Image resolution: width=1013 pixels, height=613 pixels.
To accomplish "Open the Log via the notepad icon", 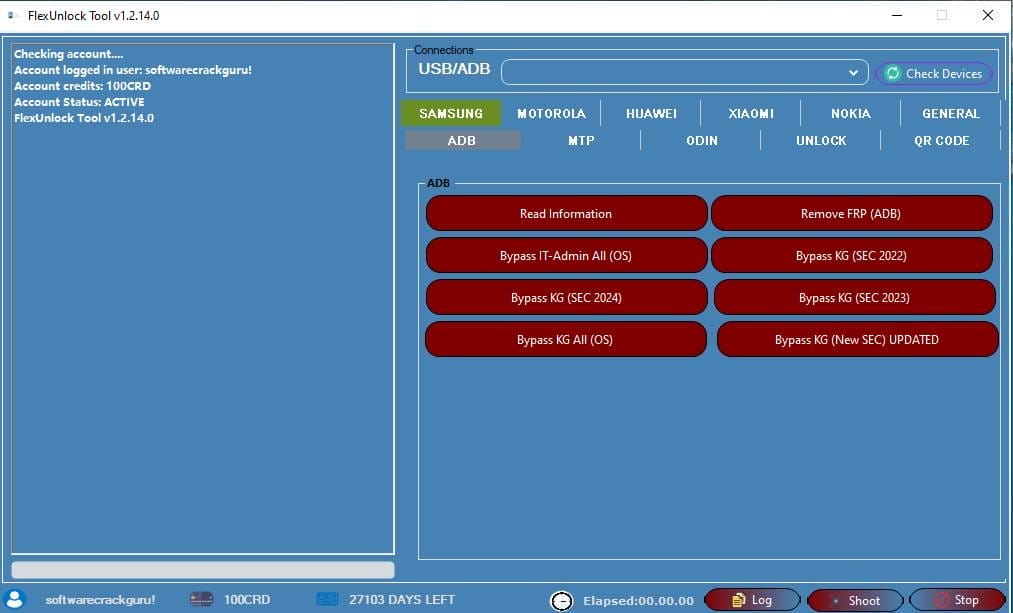I will [x=737, y=599].
